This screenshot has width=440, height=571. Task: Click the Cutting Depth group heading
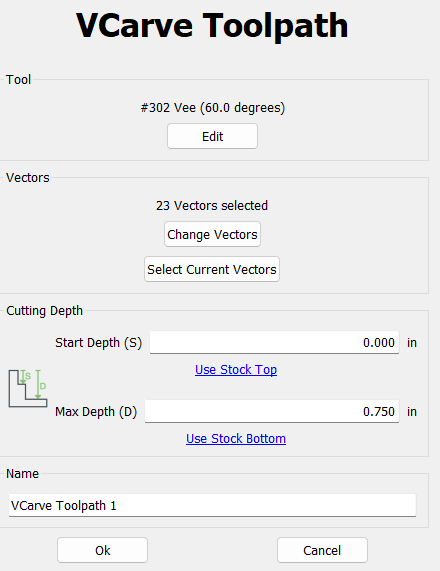click(44, 311)
